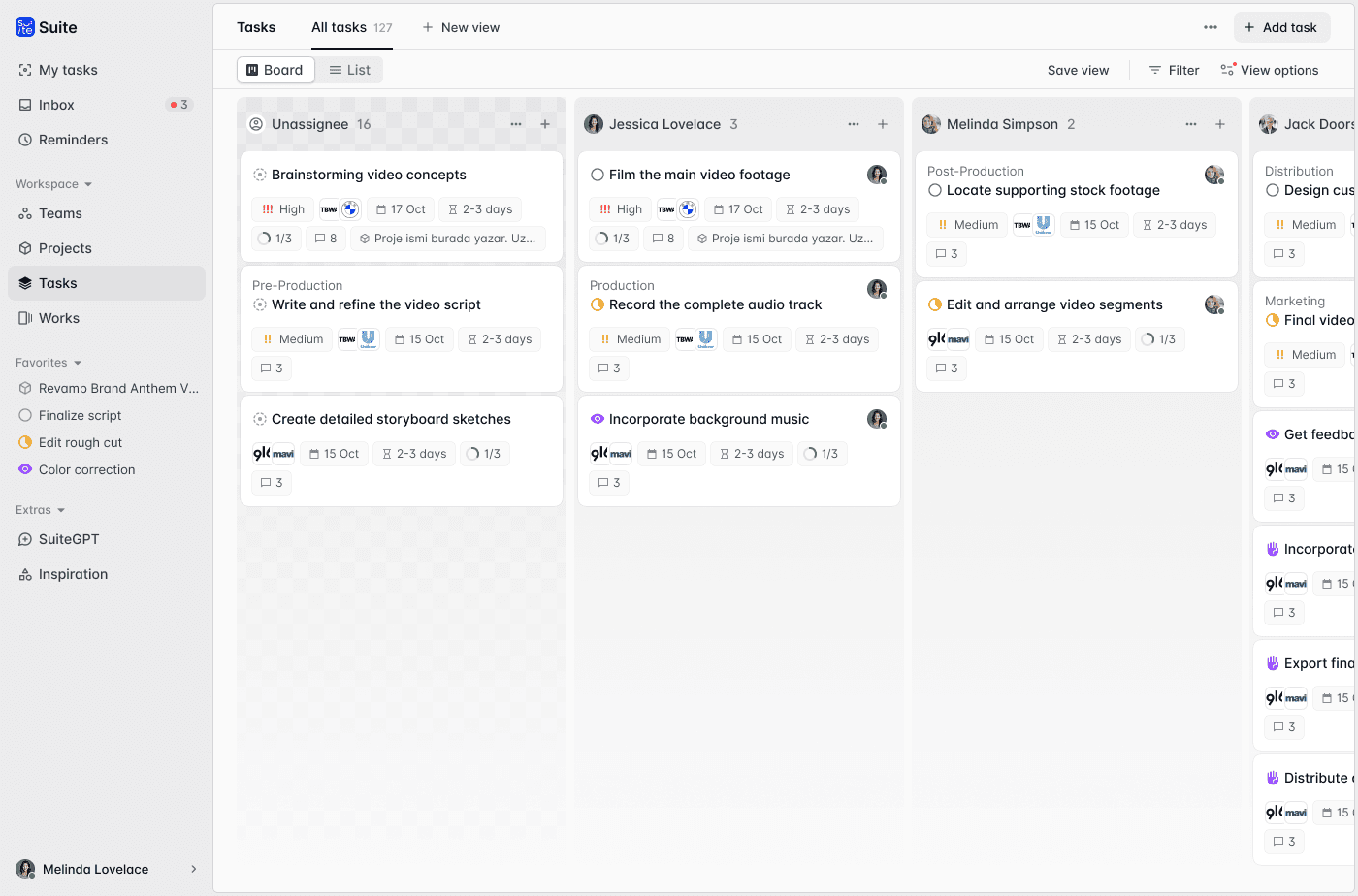Click the Add task button
1358x896 pixels.
coord(1280,27)
